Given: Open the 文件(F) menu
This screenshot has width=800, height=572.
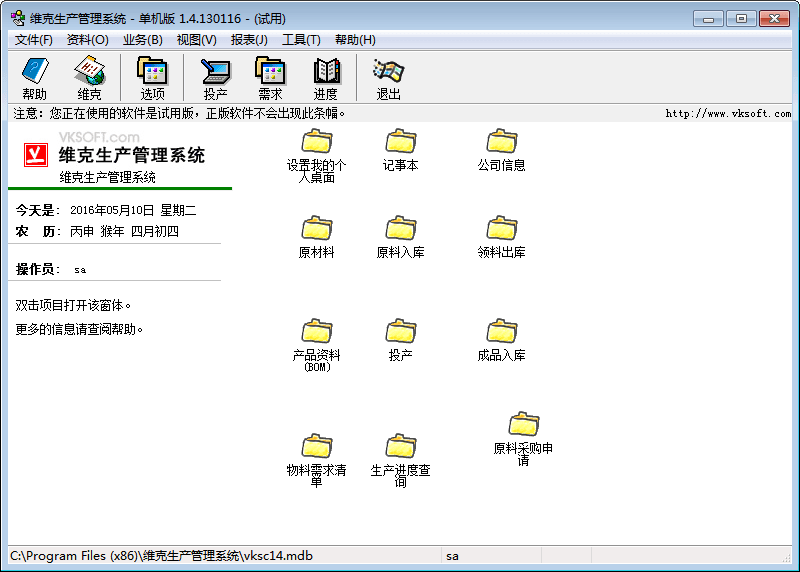Looking at the screenshot, I should pos(34,40).
